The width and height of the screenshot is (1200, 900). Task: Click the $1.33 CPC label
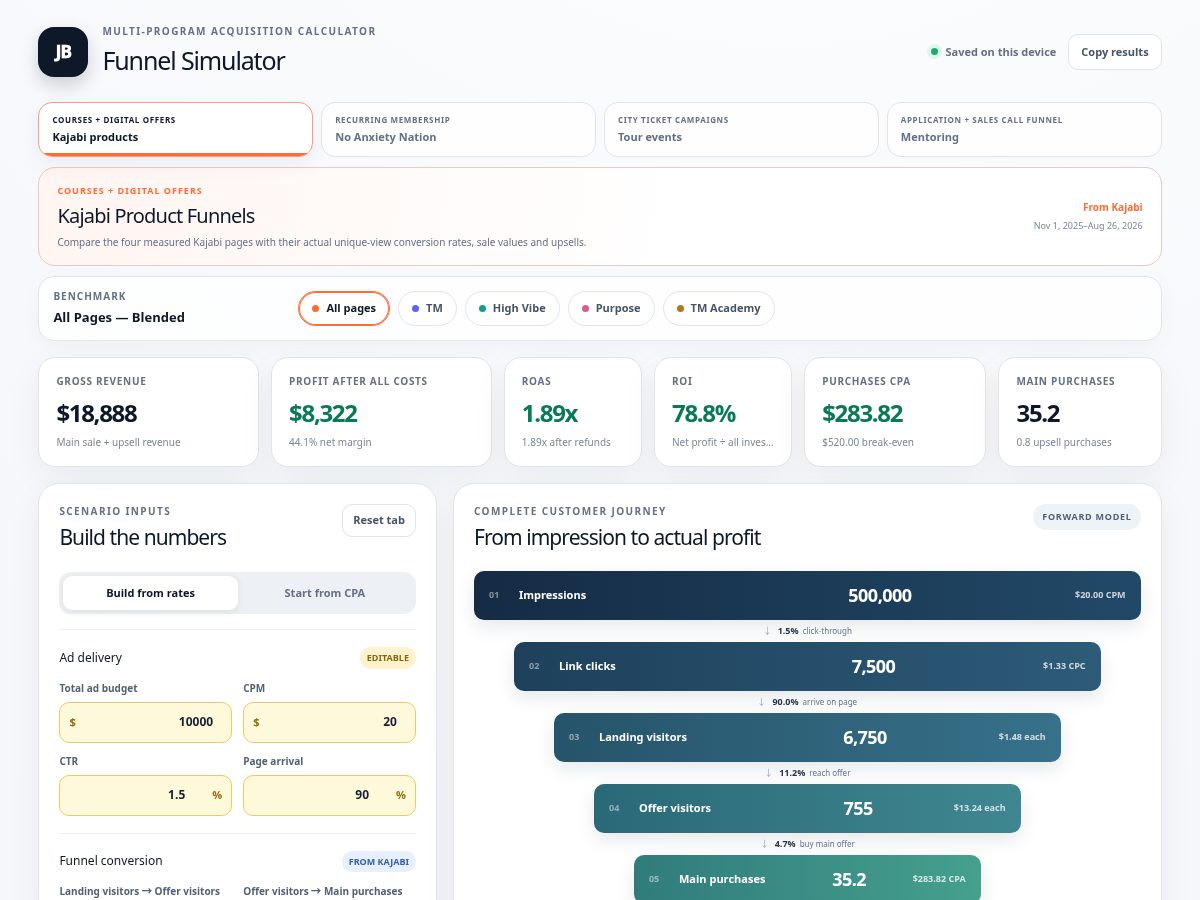[x=1064, y=666]
